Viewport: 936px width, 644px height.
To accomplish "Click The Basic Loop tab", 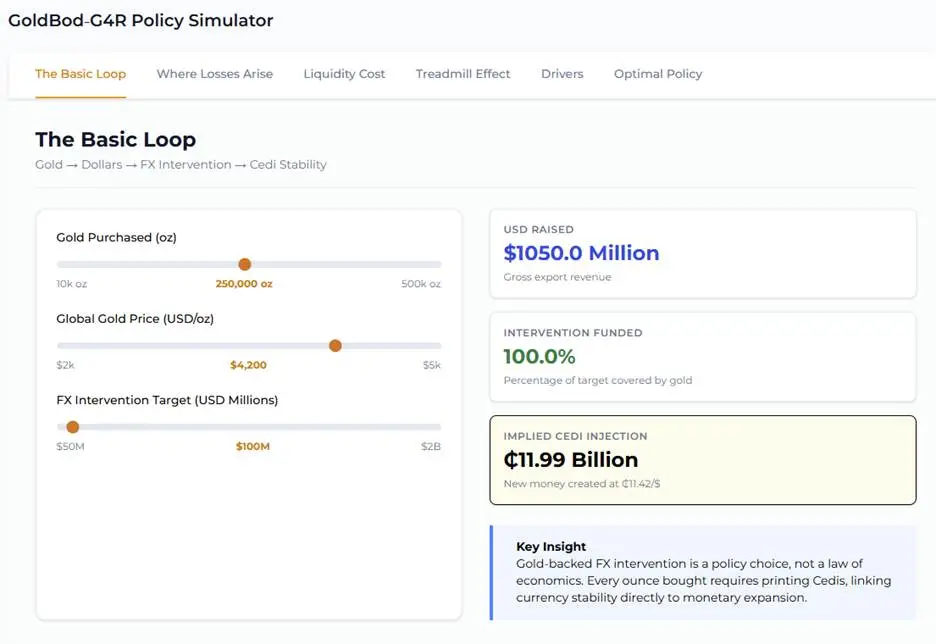I will click(x=80, y=74).
